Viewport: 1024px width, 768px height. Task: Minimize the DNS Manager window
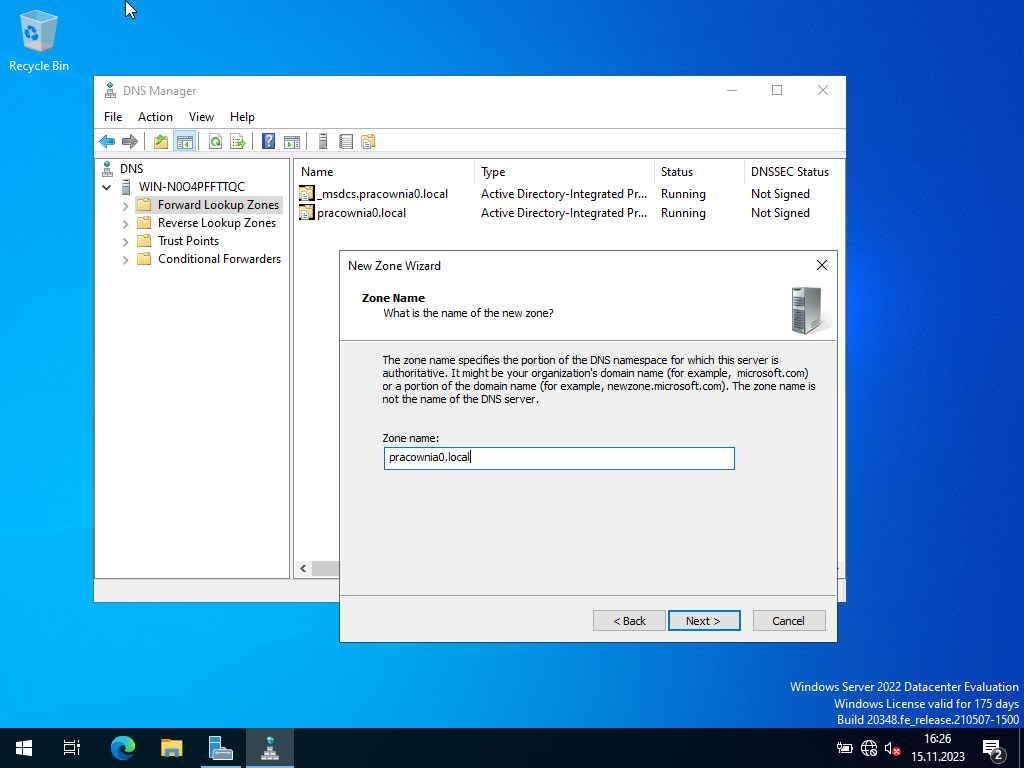pos(732,90)
